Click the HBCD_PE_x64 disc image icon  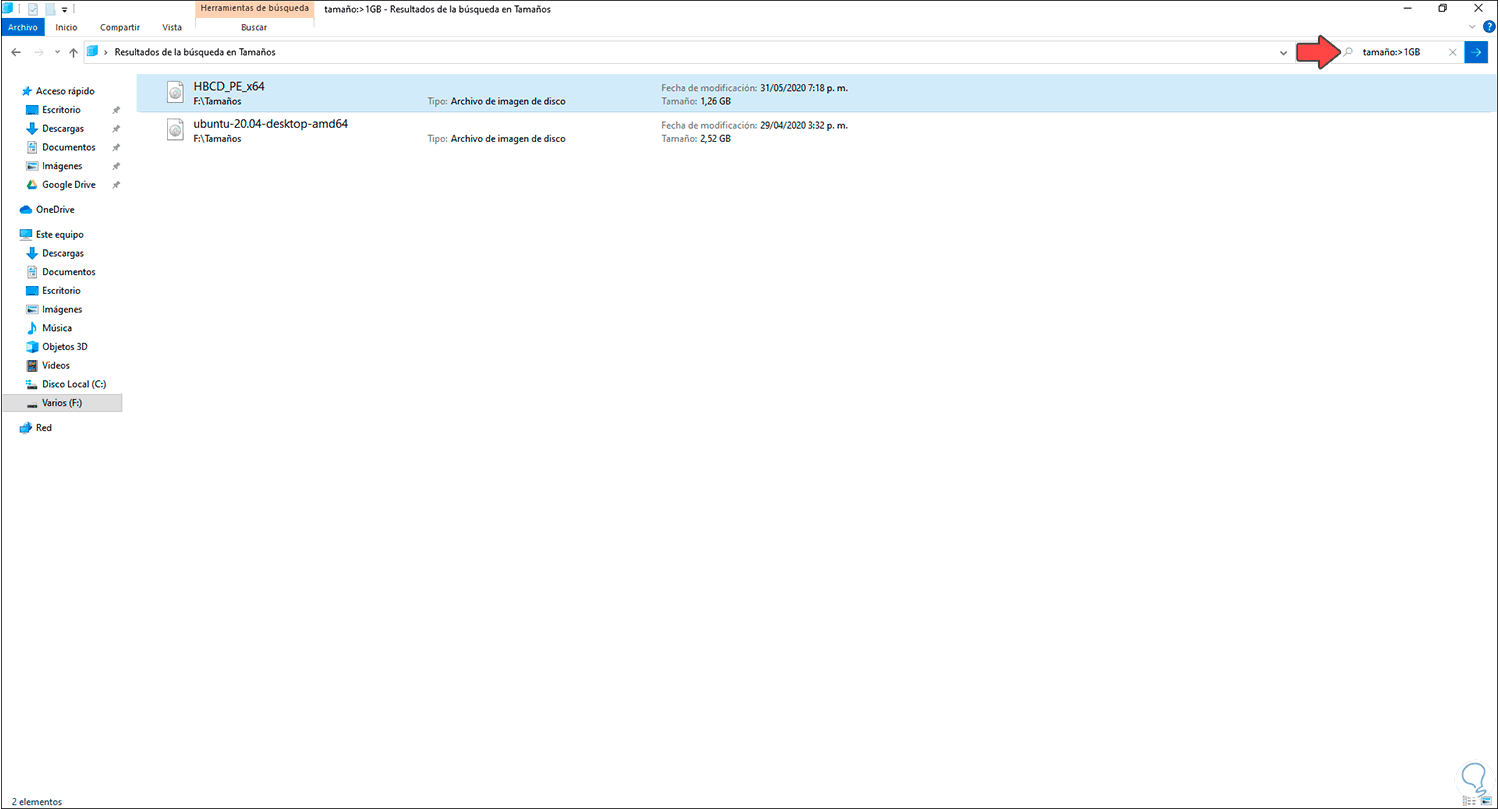coord(176,93)
